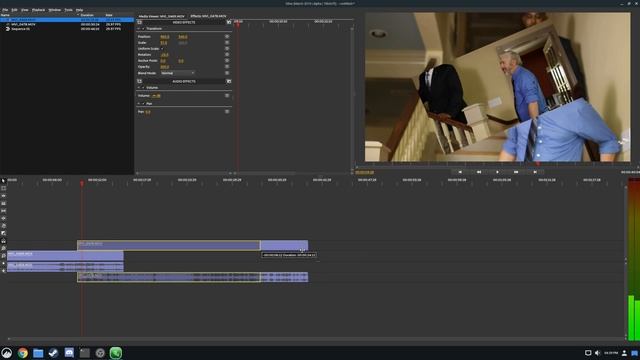Open the Playback menu

coord(38,10)
